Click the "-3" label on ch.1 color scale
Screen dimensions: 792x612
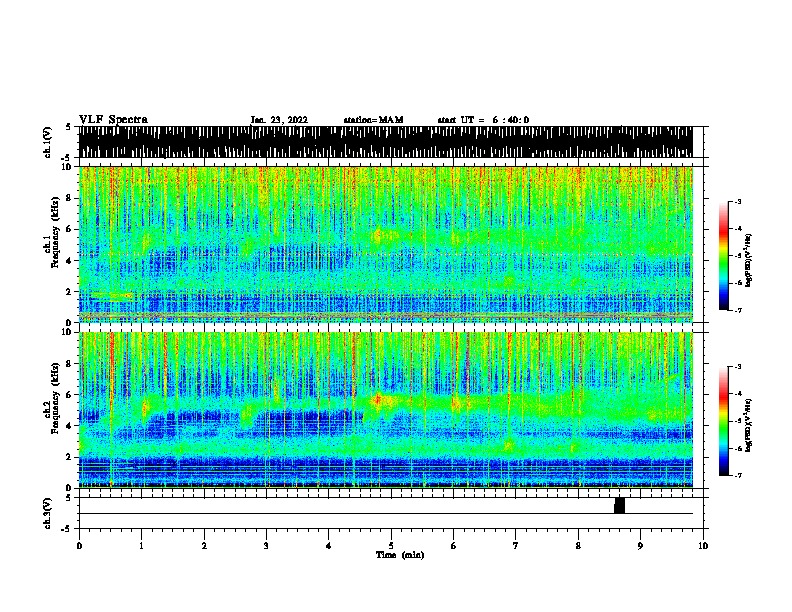[x=738, y=202]
